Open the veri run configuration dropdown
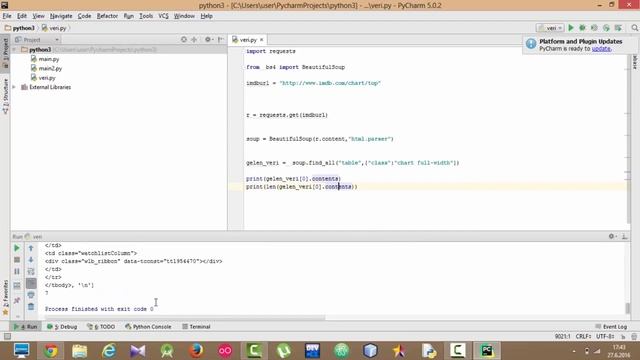The width and height of the screenshot is (640, 360). (x=550, y=28)
